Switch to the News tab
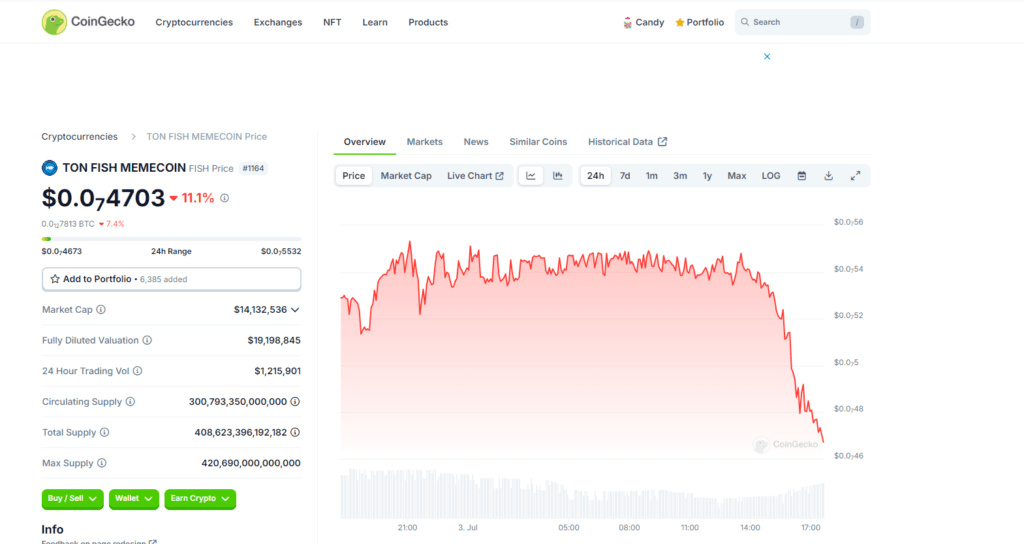 click(475, 142)
